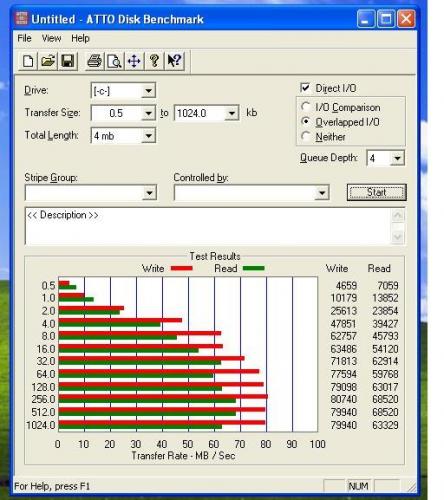The image size is (444, 500).
Task: Click the question mark About icon
Action: (x=154, y=61)
